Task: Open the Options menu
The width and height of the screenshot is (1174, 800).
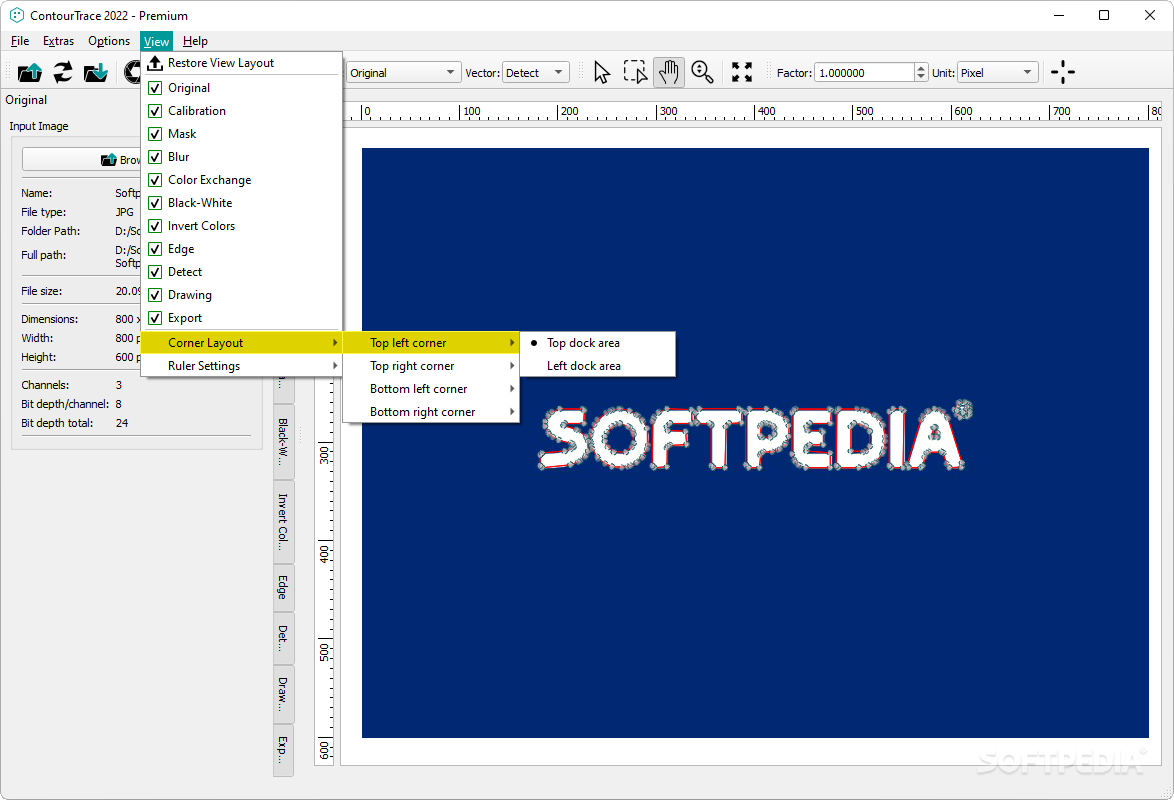Action: coord(109,41)
